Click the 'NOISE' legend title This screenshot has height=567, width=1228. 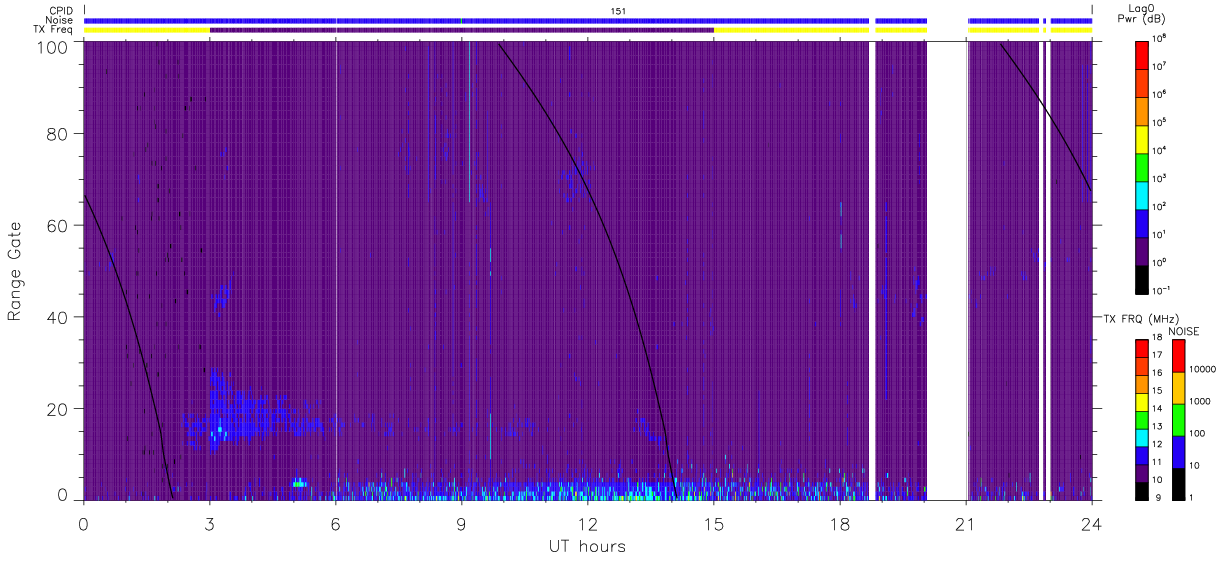(x=1183, y=330)
